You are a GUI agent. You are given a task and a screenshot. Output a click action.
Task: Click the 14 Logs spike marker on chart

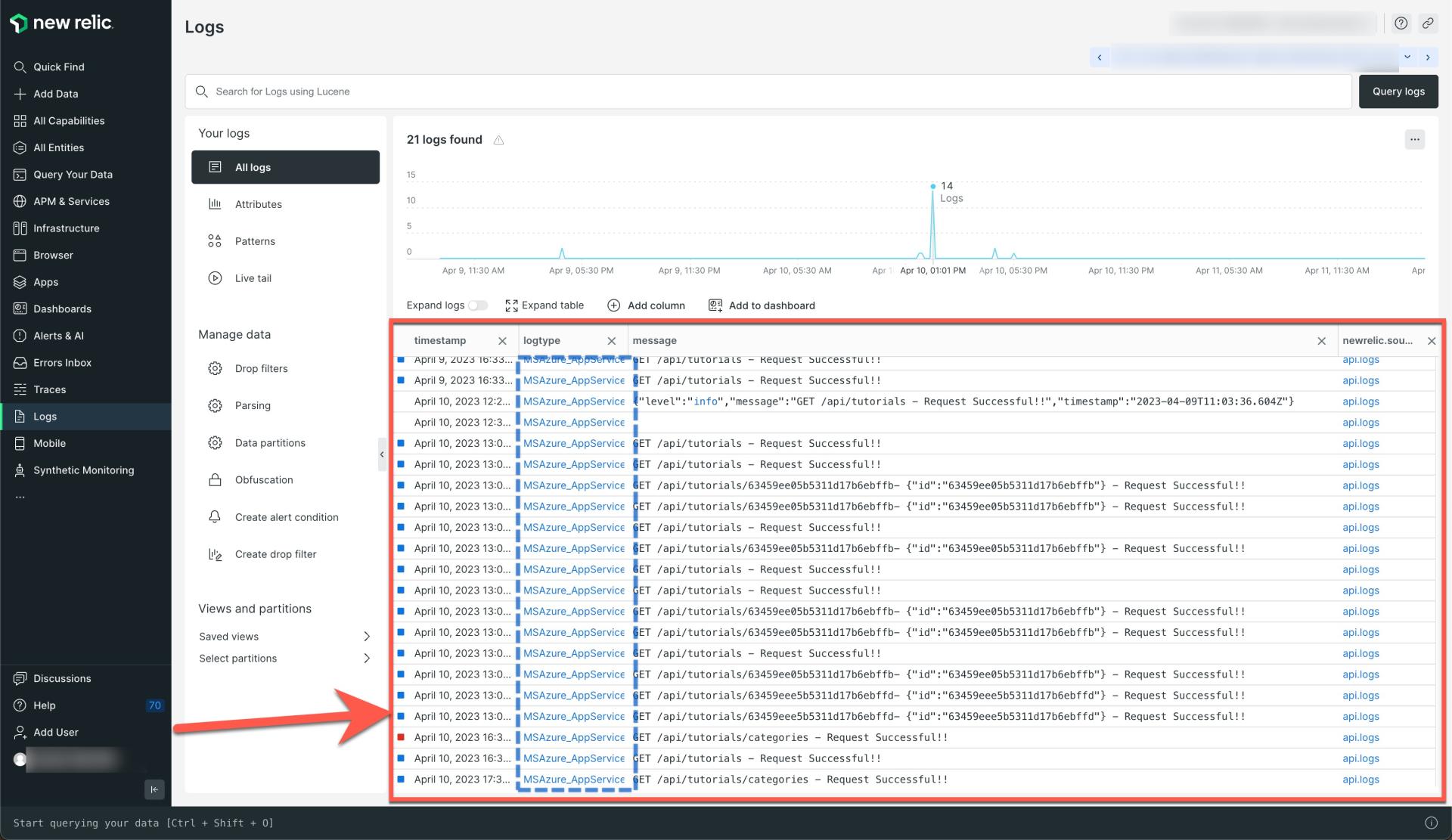pyautogui.click(x=932, y=184)
